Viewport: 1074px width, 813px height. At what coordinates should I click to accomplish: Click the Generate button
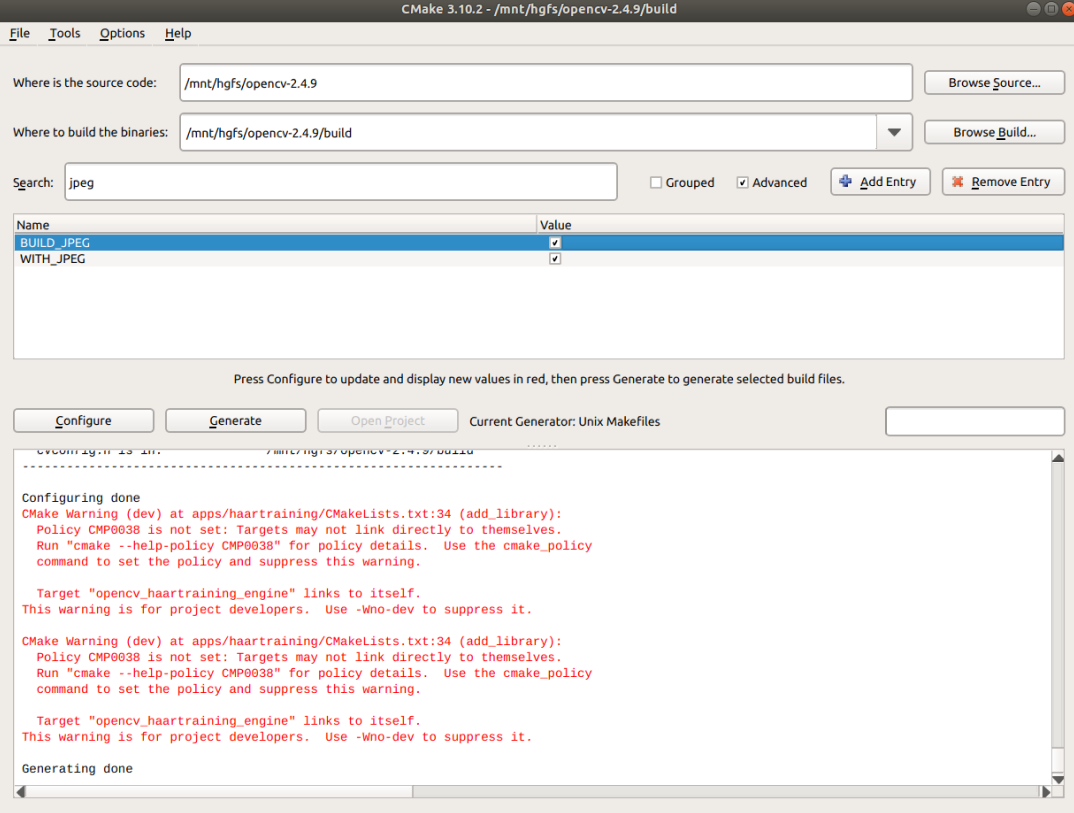pos(235,421)
